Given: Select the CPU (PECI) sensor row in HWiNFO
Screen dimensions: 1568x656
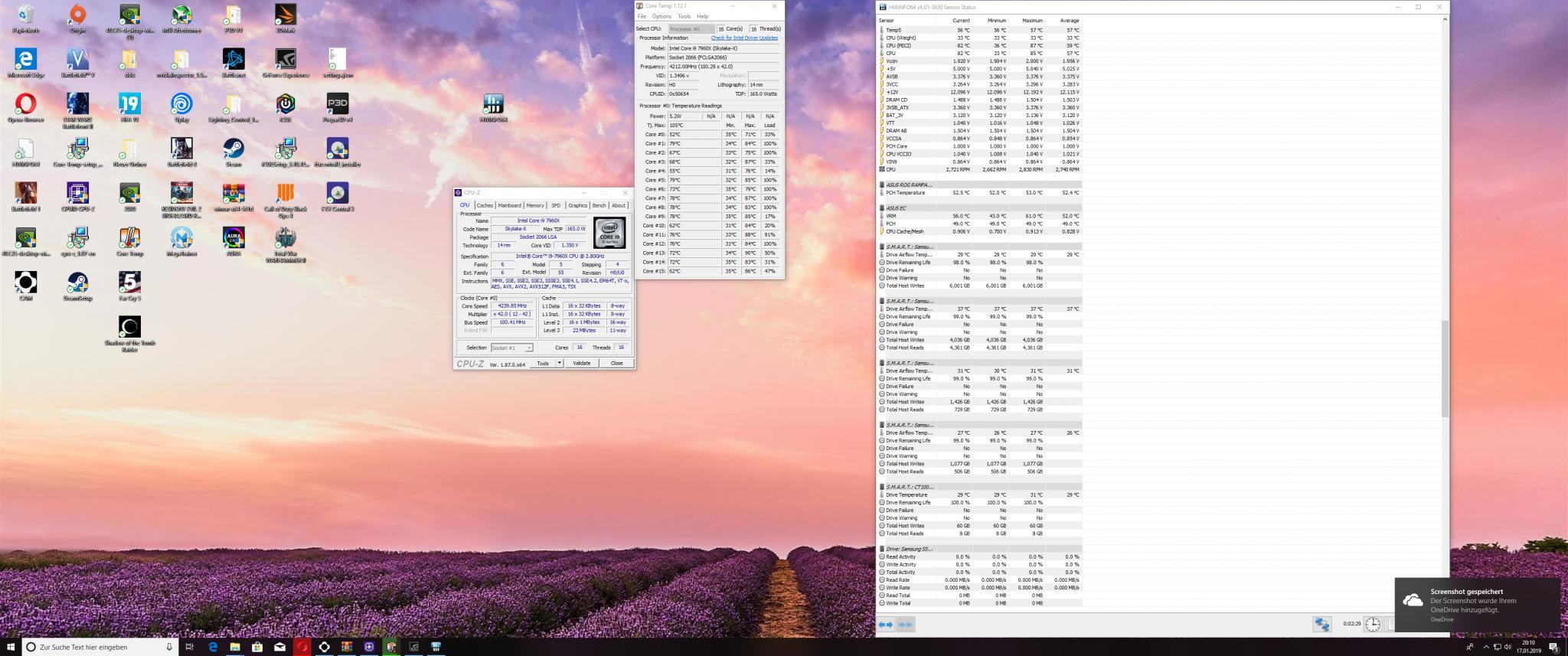Looking at the screenshot, I should (x=979, y=45).
